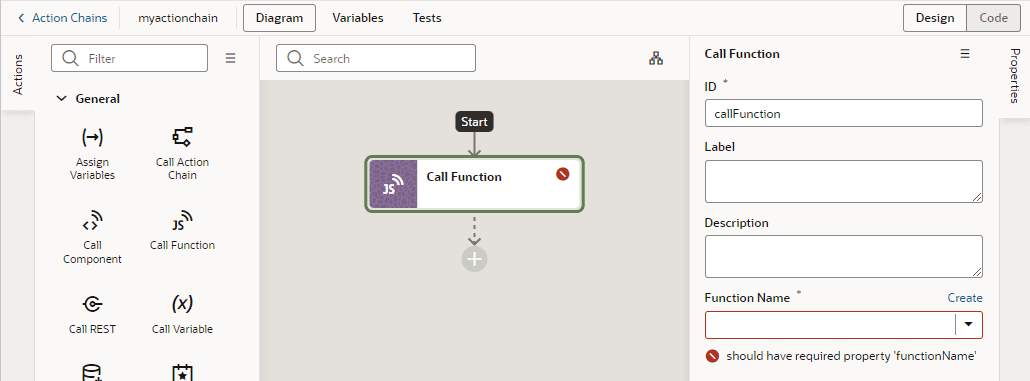Image resolution: width=1030 pixels, height=381 pixels.
Task: Toggle the Properties side tab
Action: click(1014, 76)
